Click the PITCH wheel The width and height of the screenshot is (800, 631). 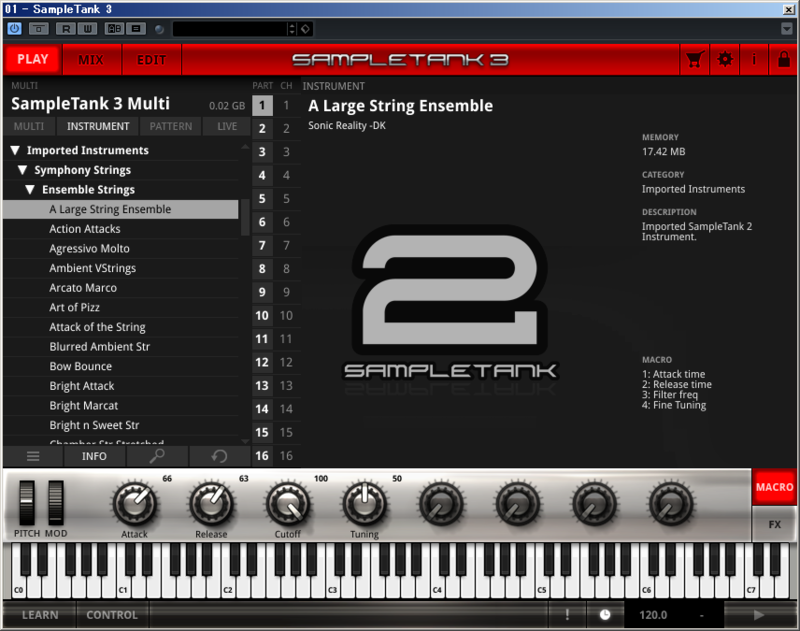[x=27, y=503]
